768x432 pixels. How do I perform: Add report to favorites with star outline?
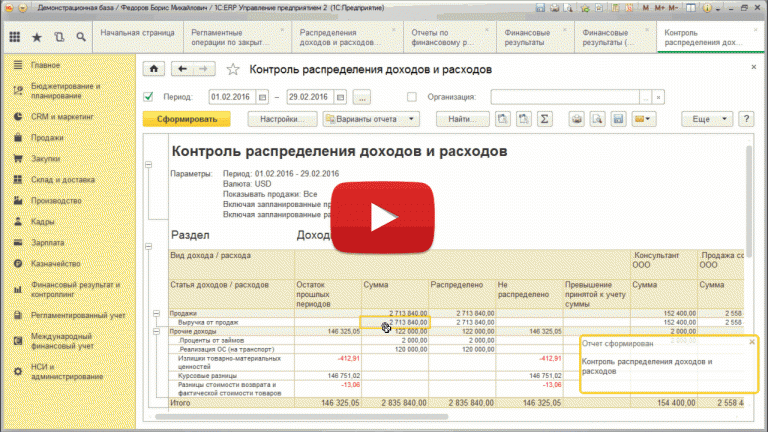coord(233,70)
